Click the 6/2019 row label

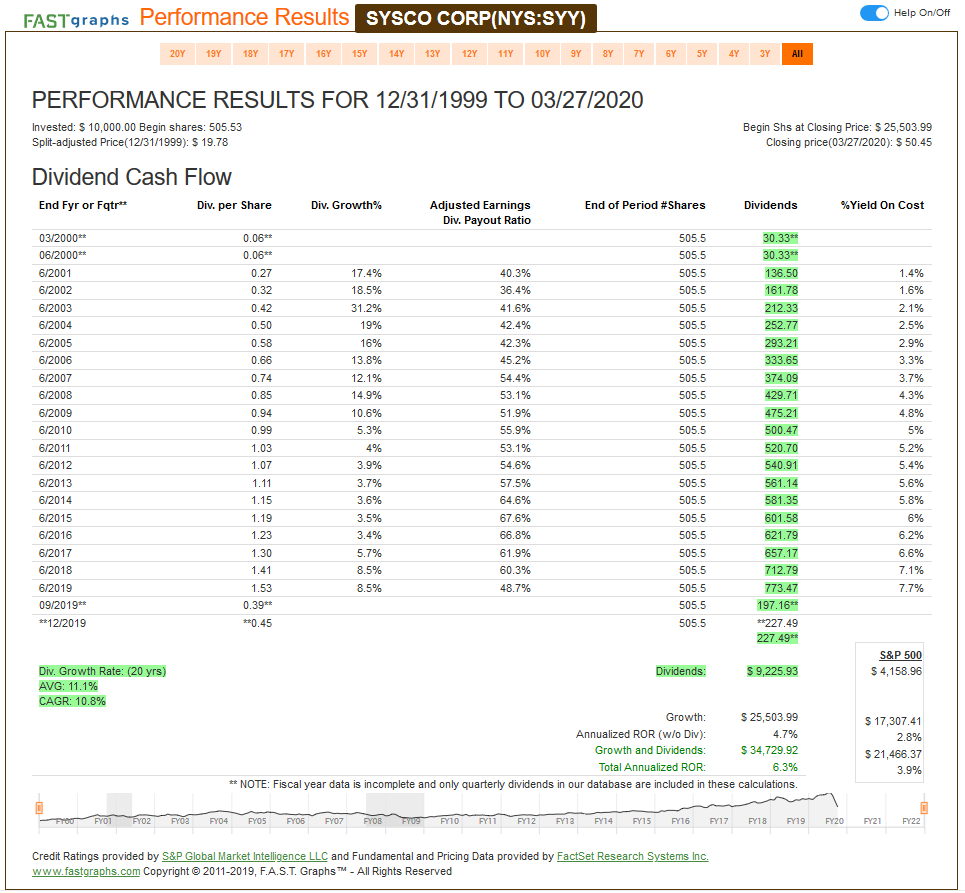(x=55, y=588)
